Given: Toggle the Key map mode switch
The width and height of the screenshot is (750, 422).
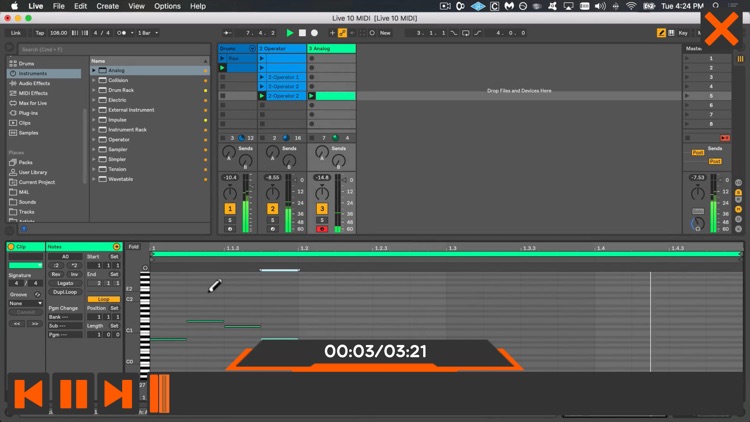Looking at the screenshot, I should [683, 33].
